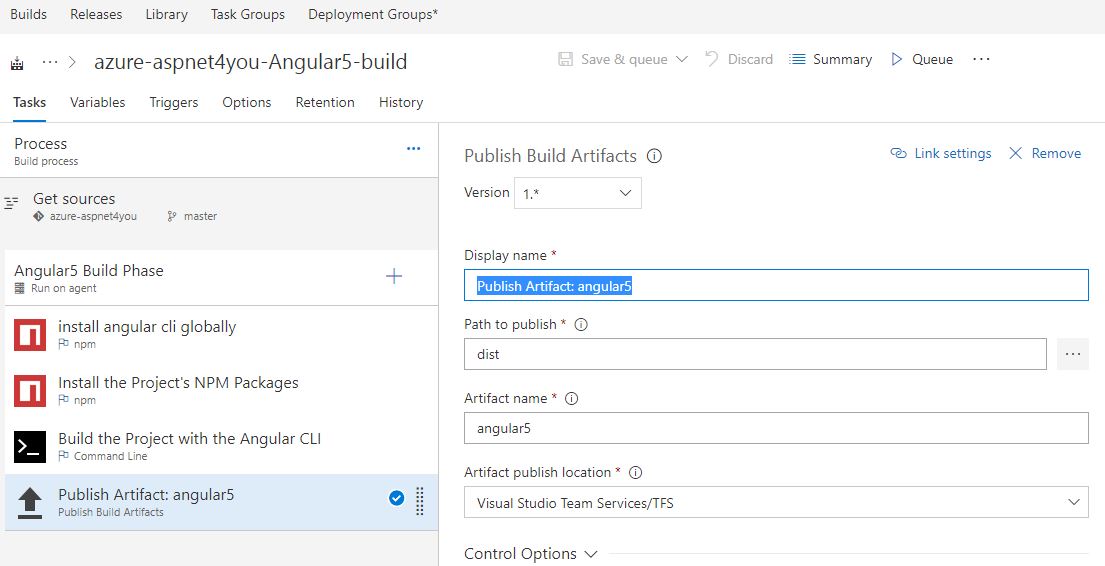Click the Command Line terminal icon
This screenshot has width=1105, height=566.
pyautogui.click(x=30, y=447)
